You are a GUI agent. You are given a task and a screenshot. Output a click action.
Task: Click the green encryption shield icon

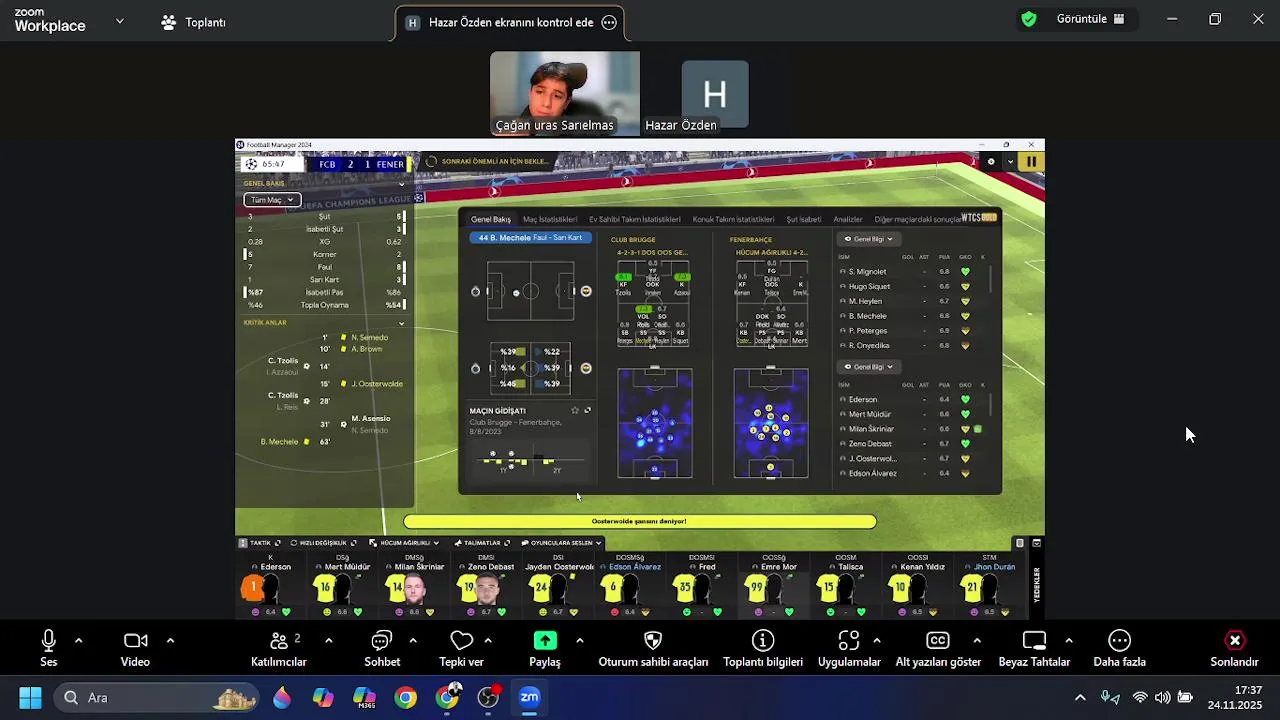coord(1029,19)
